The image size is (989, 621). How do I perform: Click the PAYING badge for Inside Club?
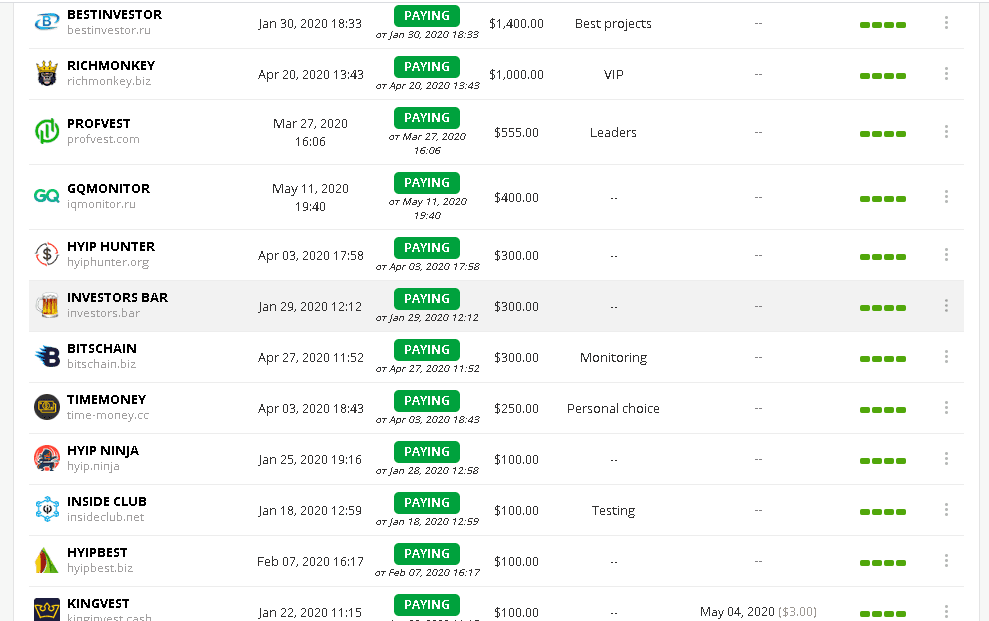[x=427, y=503]
